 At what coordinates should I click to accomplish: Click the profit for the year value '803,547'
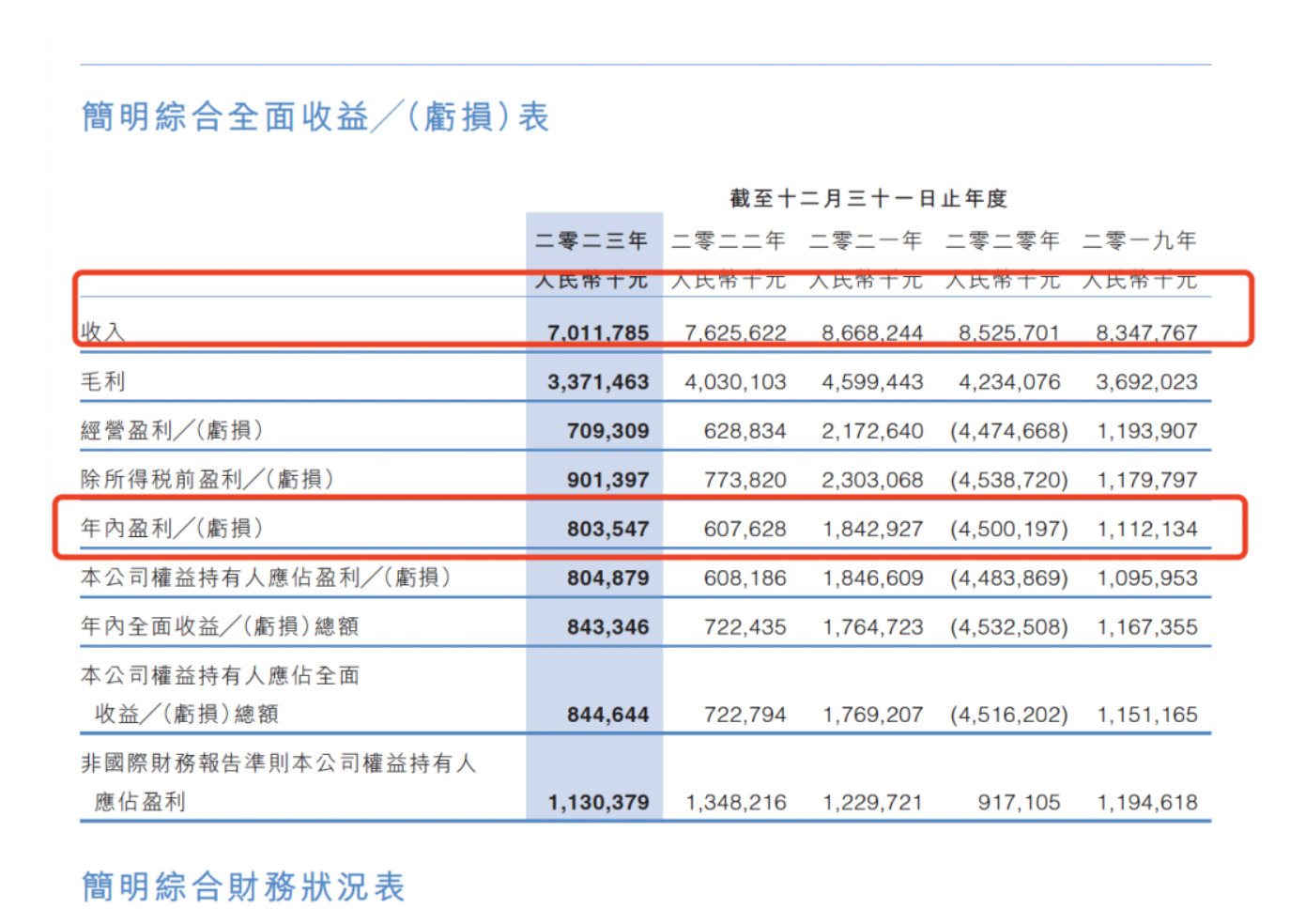[607, 529]
